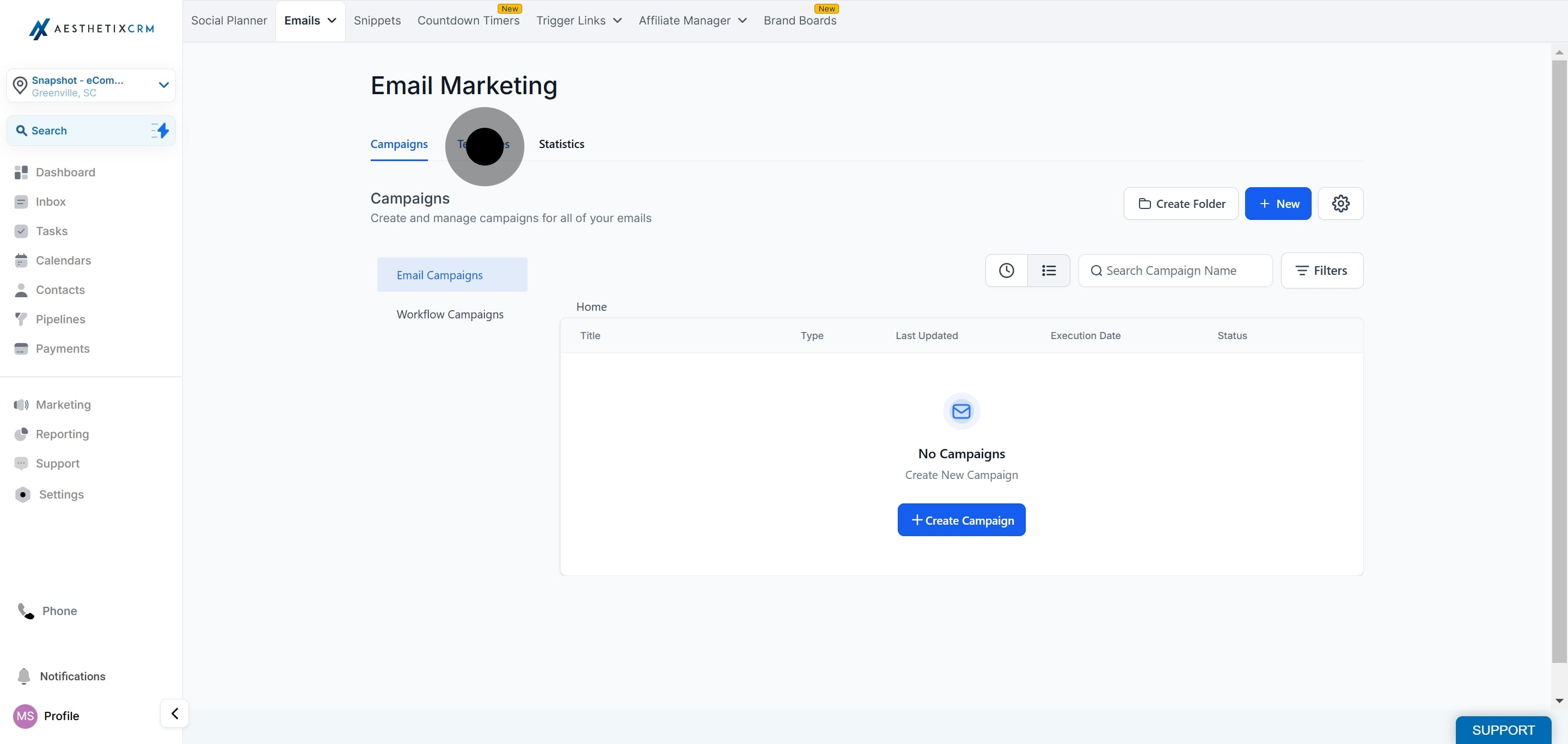Screen dimensions: 1568x744
Task: Click the scrollbar up arrow
Action: [x=1559, y=52]
